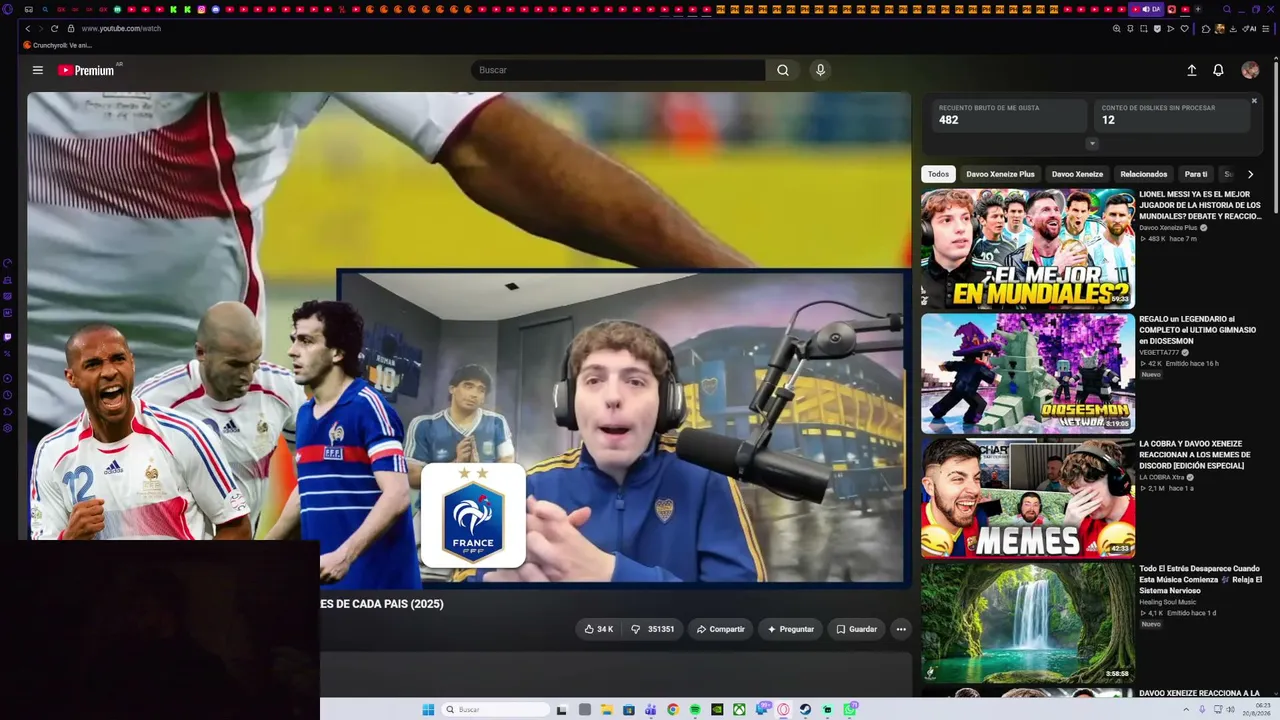Open more actions menu (three dots)
The image size is (1280, 720).
(x=901, y=629)
